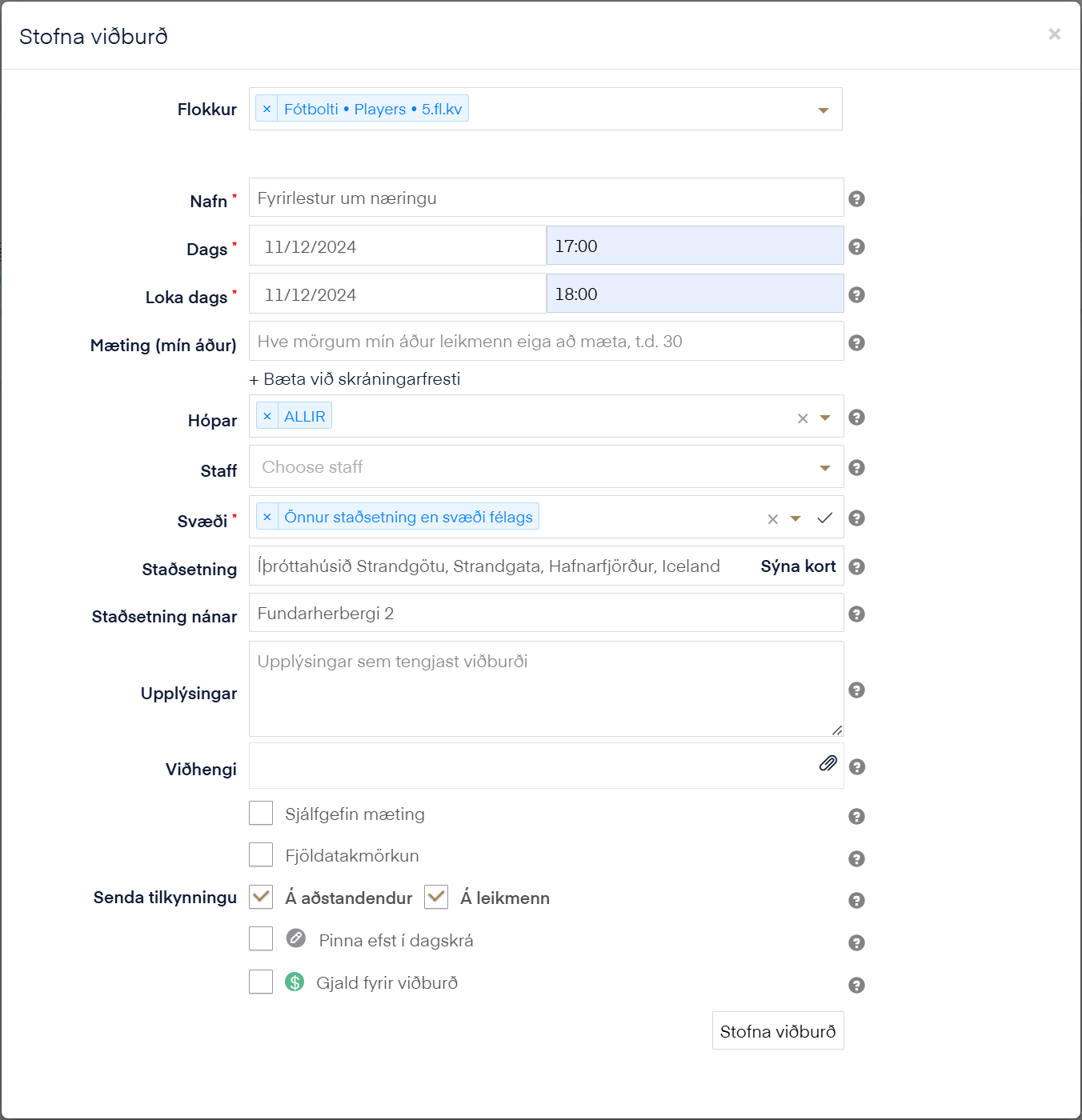Uncheck Á leikmenn notification
Screen dimensions: 1082x1120
(x=436, y=897)
